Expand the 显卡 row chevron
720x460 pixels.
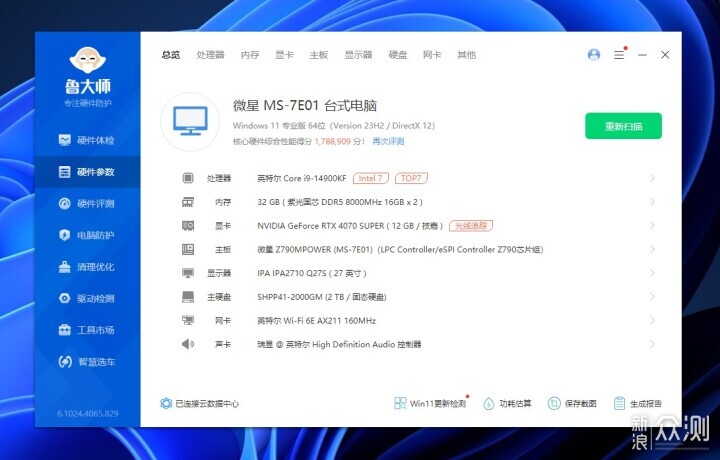click(652, 225)
